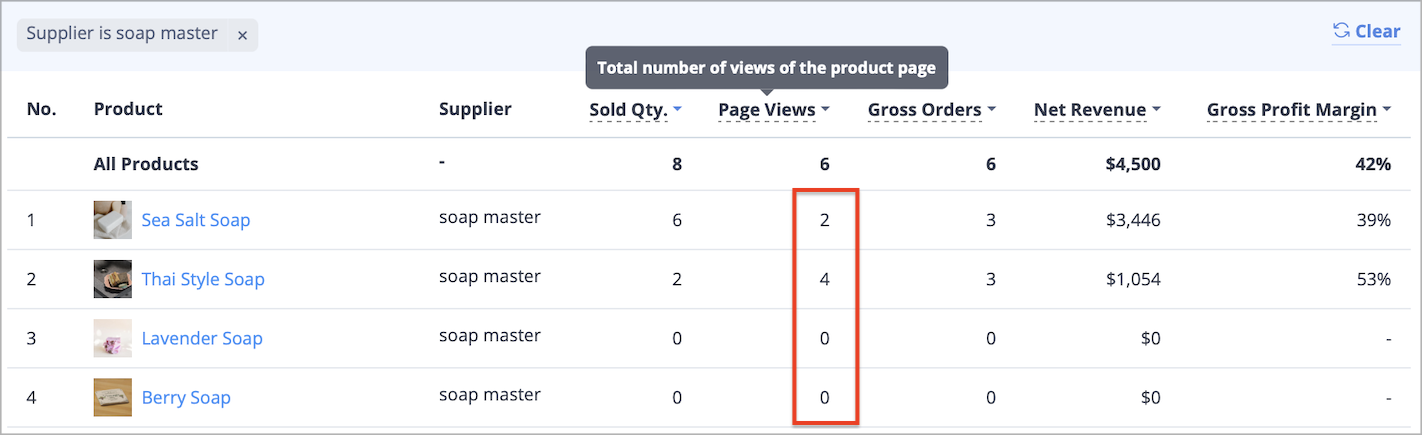Open the Berry Soap link
The height and width of the screenshot is (435, 1422).
point(186,397)
